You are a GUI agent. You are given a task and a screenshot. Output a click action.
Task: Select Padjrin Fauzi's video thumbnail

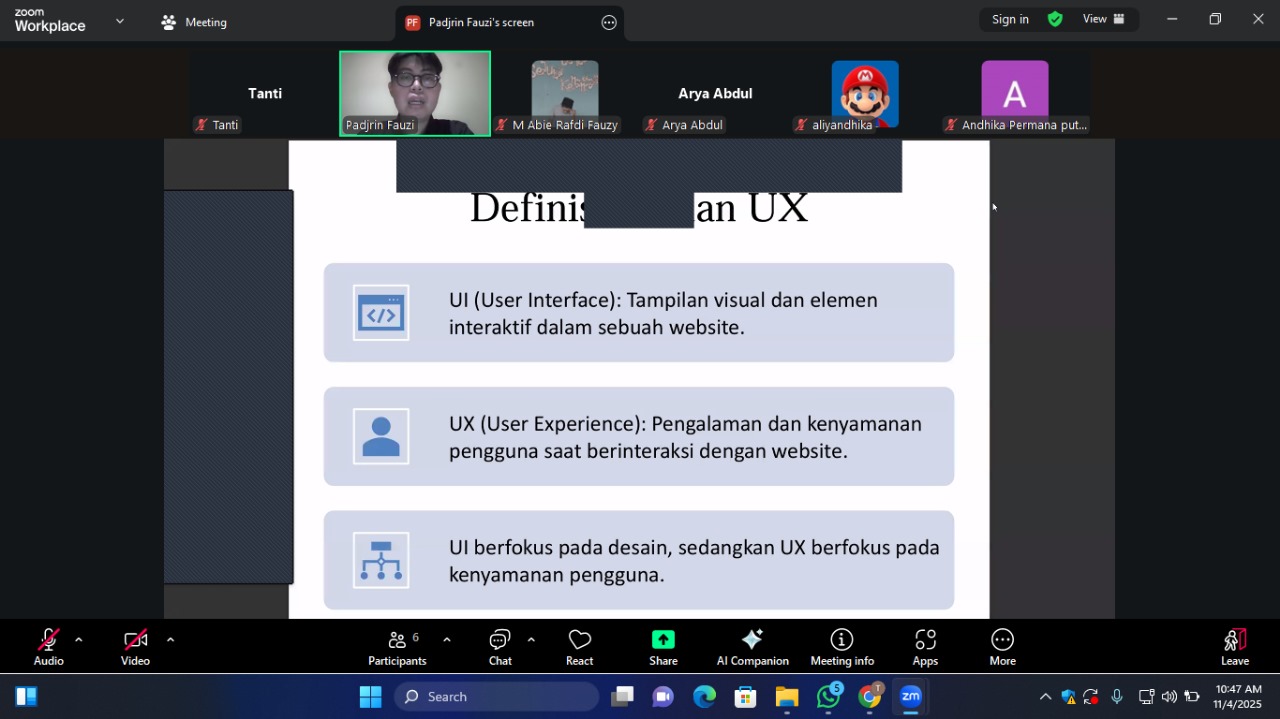point(415,93)
